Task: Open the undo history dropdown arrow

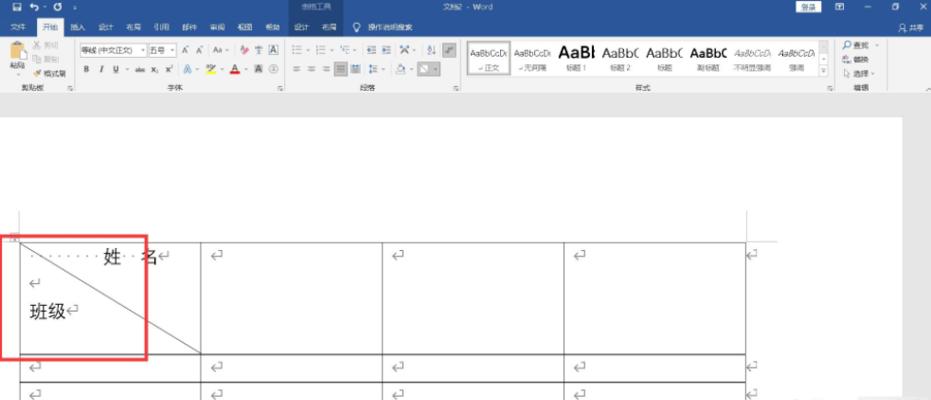Action: click(45, 8)
